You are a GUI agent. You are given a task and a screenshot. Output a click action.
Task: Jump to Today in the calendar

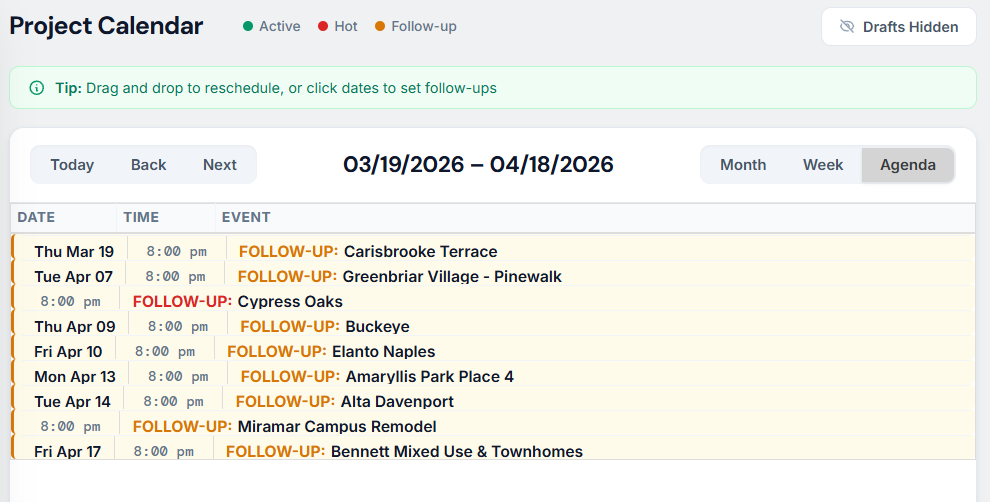click(x=72, y=165)
